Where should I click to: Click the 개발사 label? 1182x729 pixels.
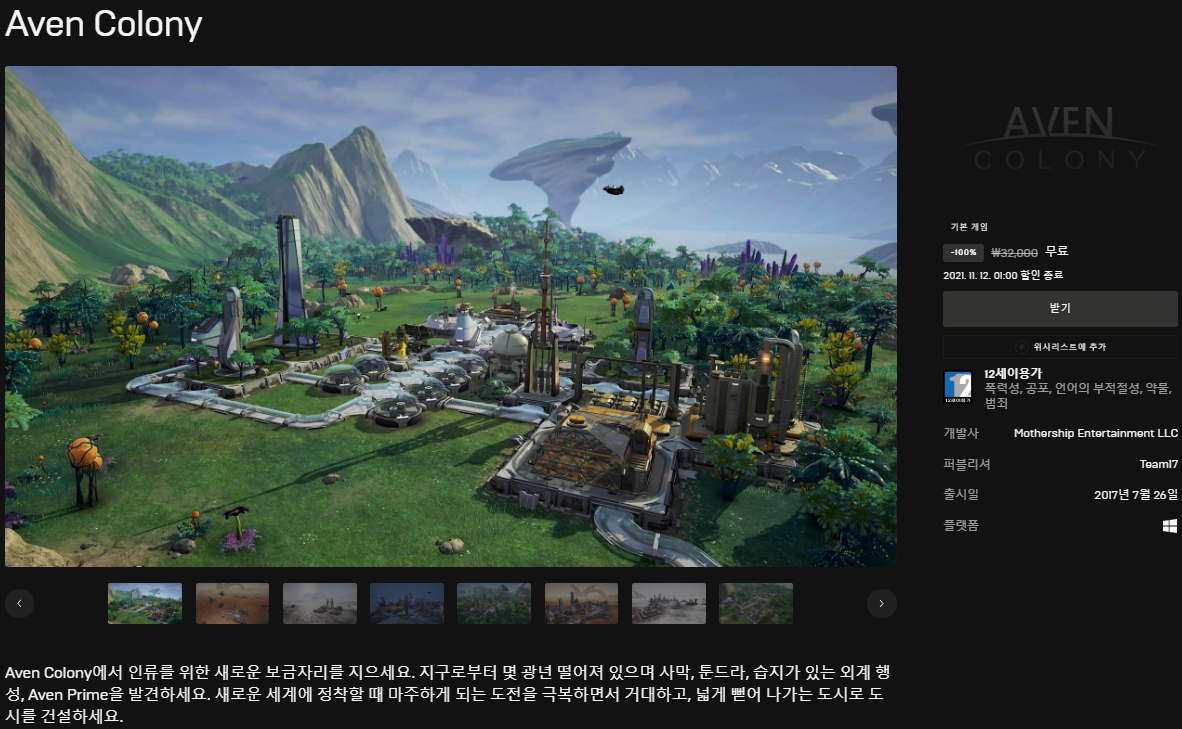961,433
